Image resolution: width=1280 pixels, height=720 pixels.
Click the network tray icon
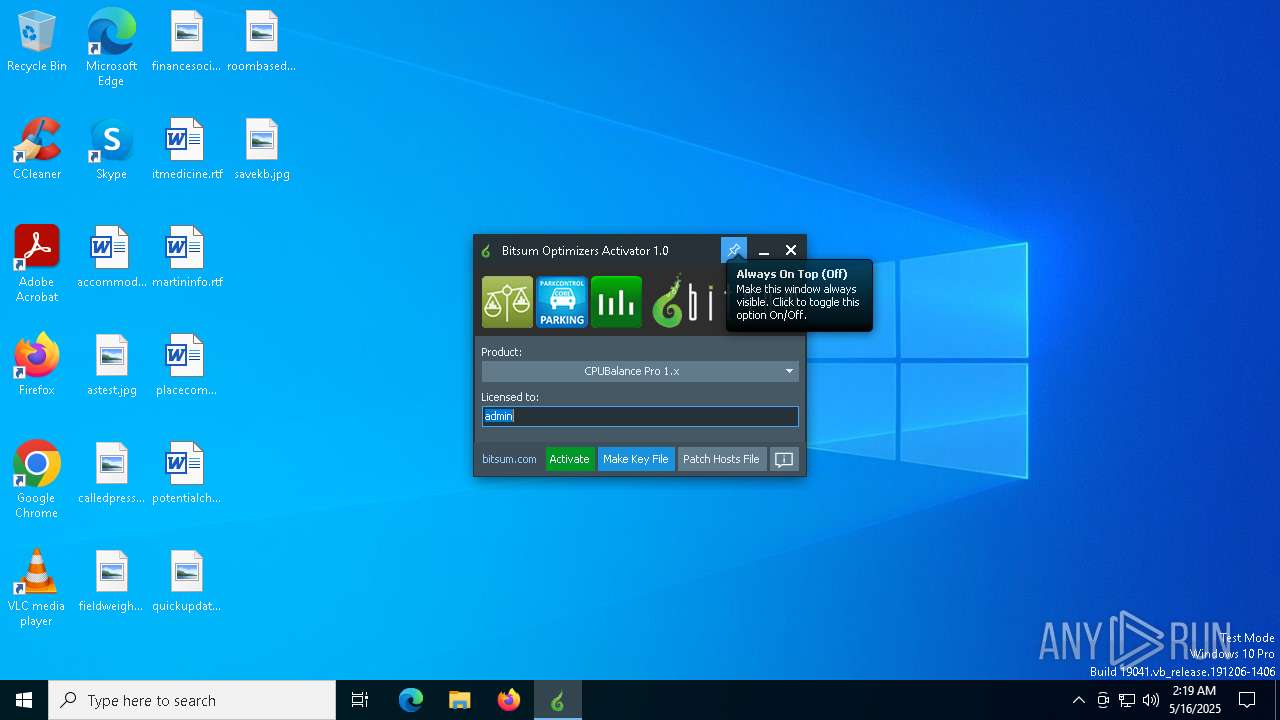point(1127,700)
